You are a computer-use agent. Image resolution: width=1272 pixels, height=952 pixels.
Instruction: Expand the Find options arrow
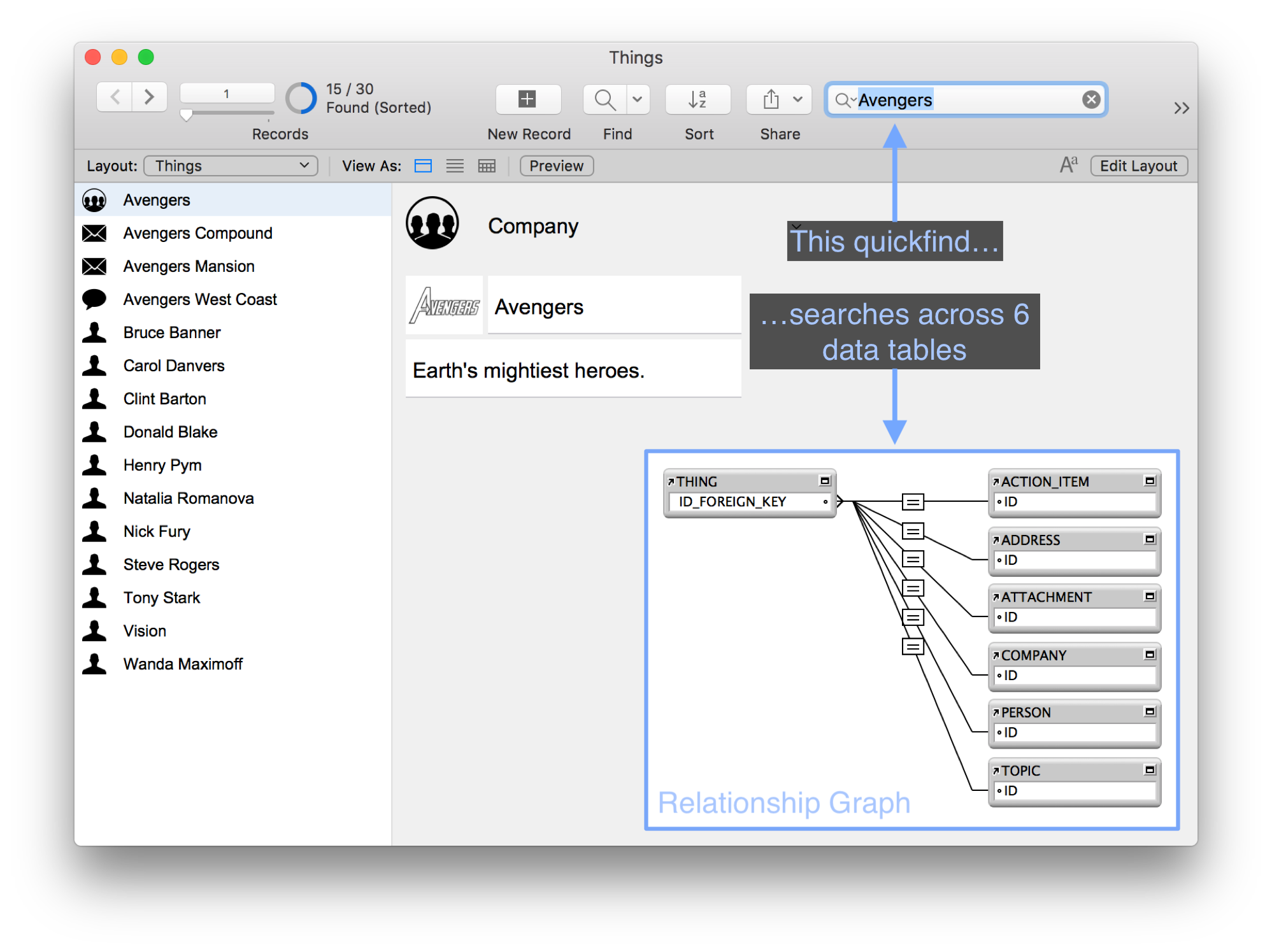tap(637, 99)
